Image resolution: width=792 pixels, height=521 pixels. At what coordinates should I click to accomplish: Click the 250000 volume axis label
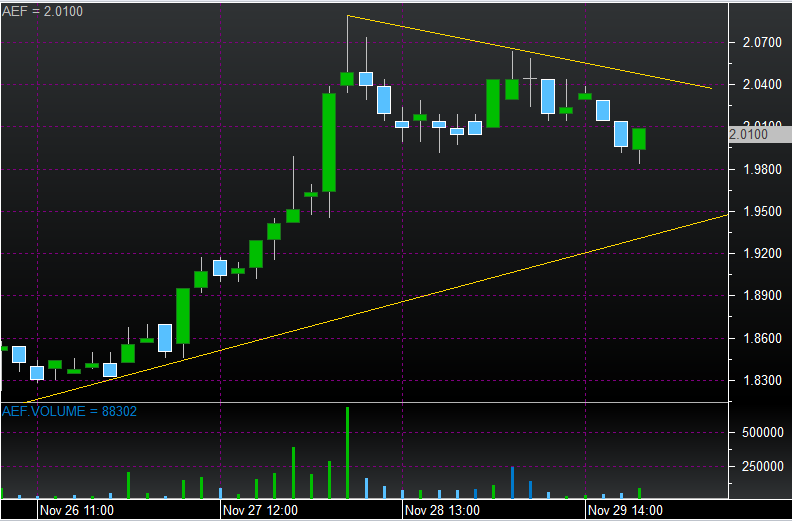coord(757,467)
